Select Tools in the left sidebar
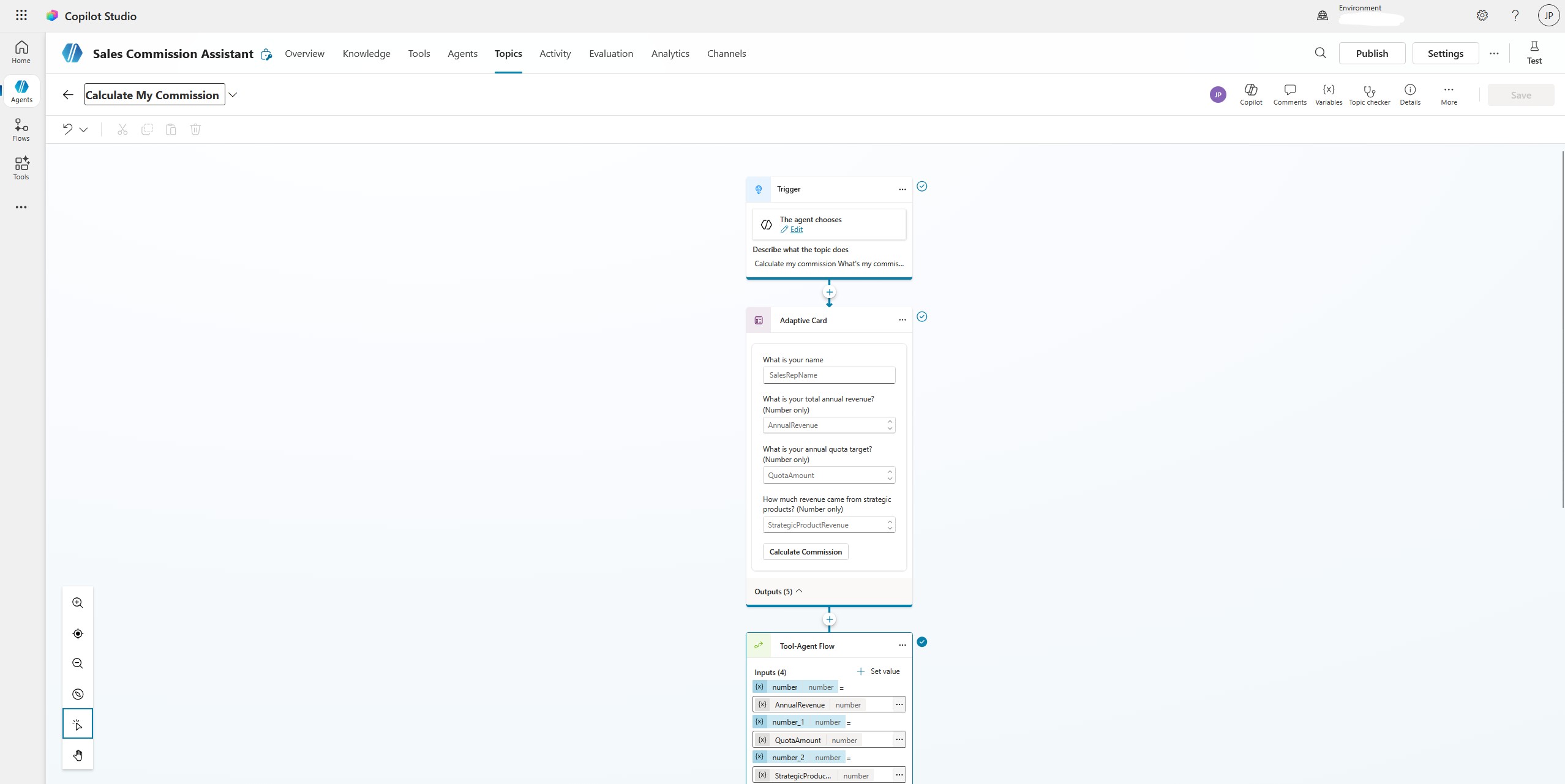The image size is (1565, 784). tap(21, 168)
